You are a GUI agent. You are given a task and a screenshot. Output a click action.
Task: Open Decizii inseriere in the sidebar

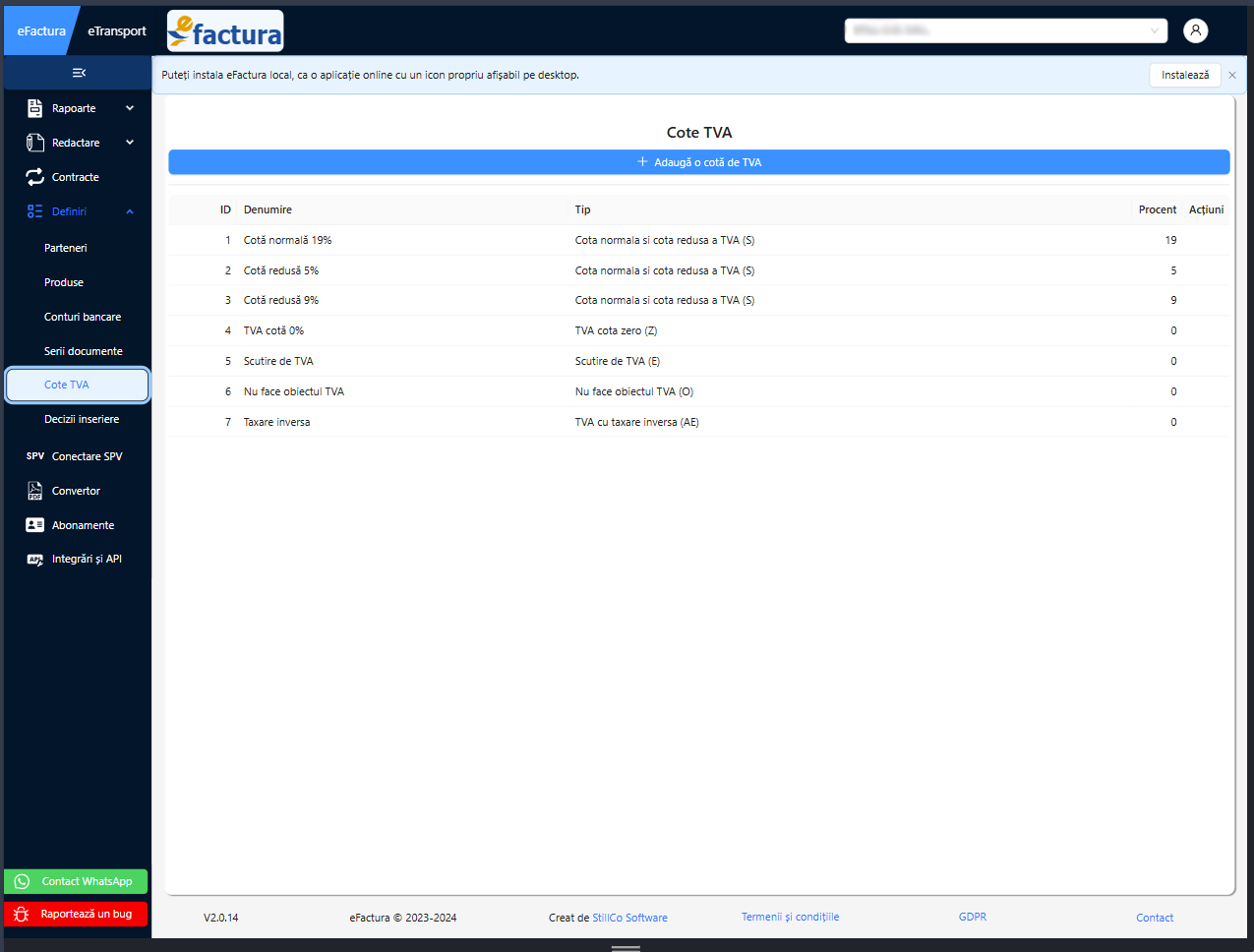(82, 419)
